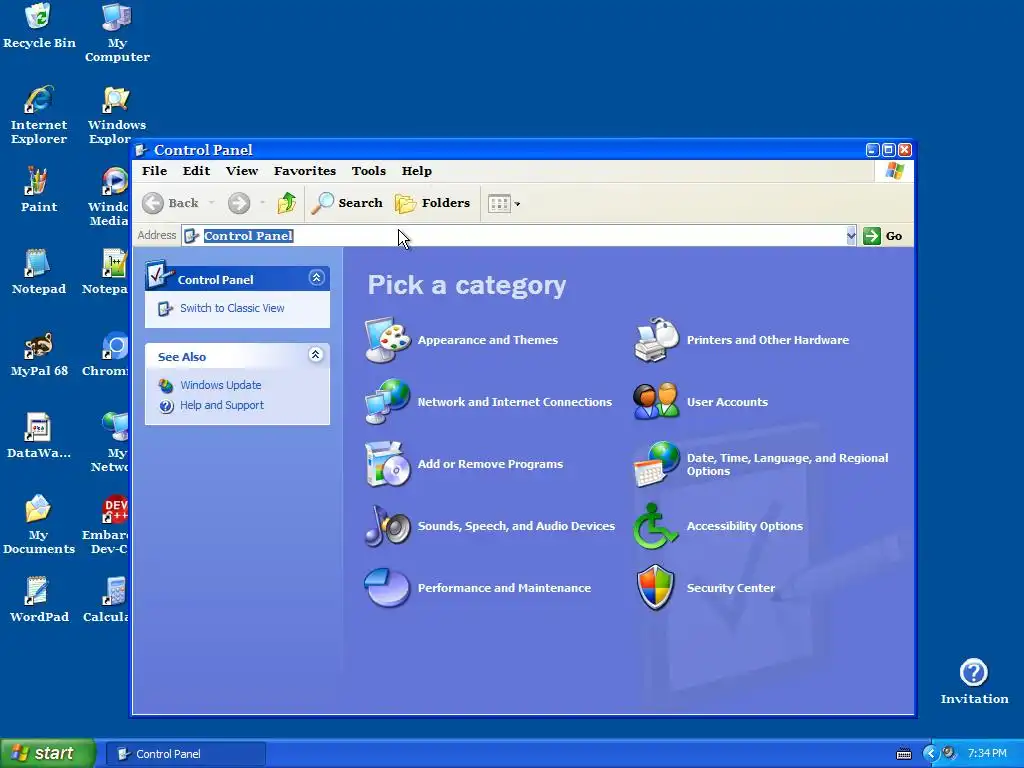Click the User Accounts text link

[727, 402]
